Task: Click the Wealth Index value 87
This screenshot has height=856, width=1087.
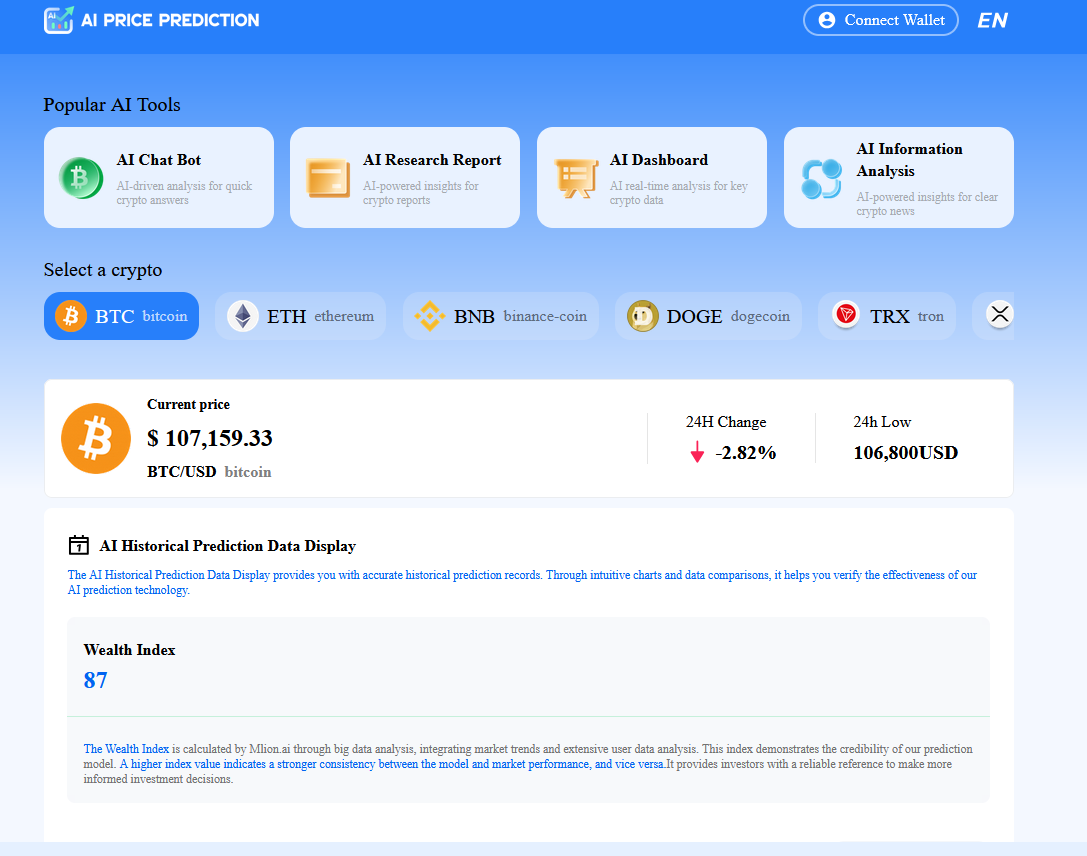Action: tap(96, 681)
